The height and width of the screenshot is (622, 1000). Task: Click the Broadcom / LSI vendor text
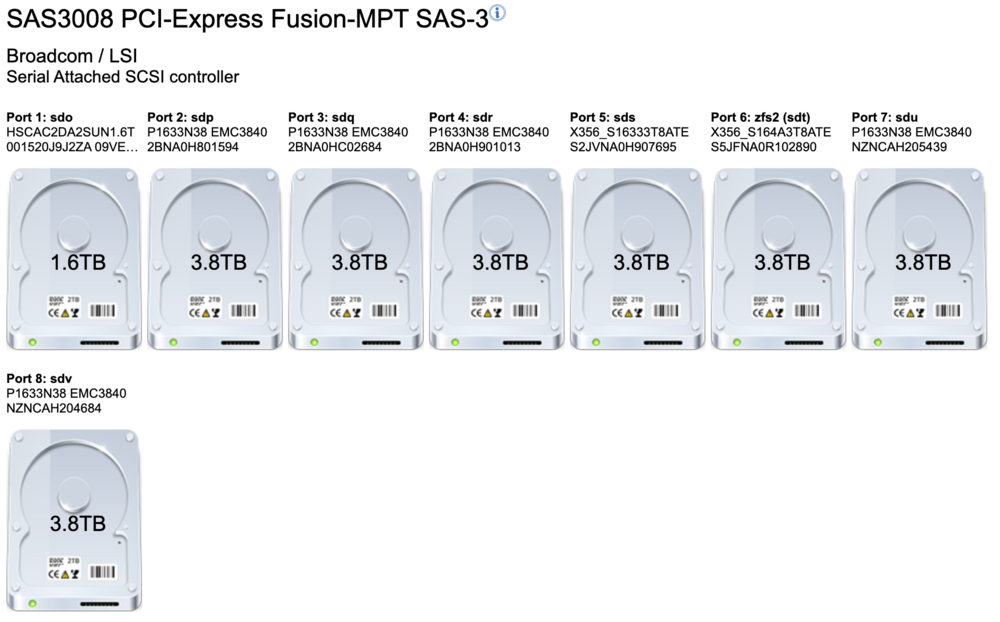point(72,56)
